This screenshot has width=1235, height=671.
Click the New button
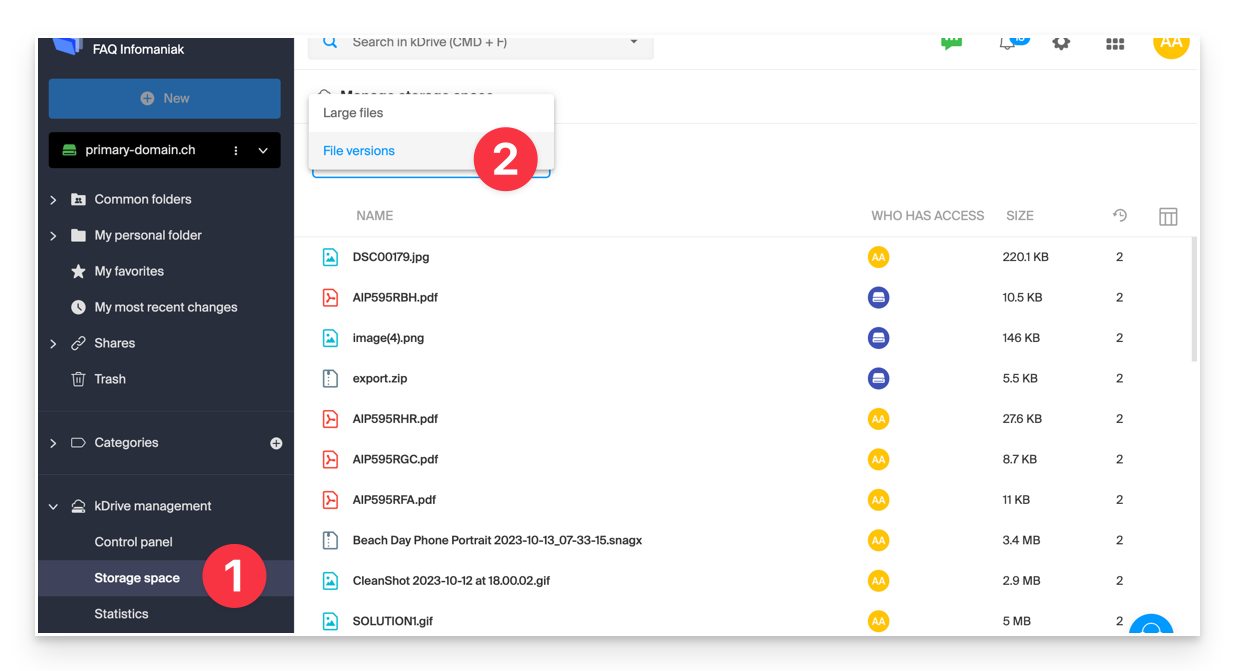[x=164, y=98]
